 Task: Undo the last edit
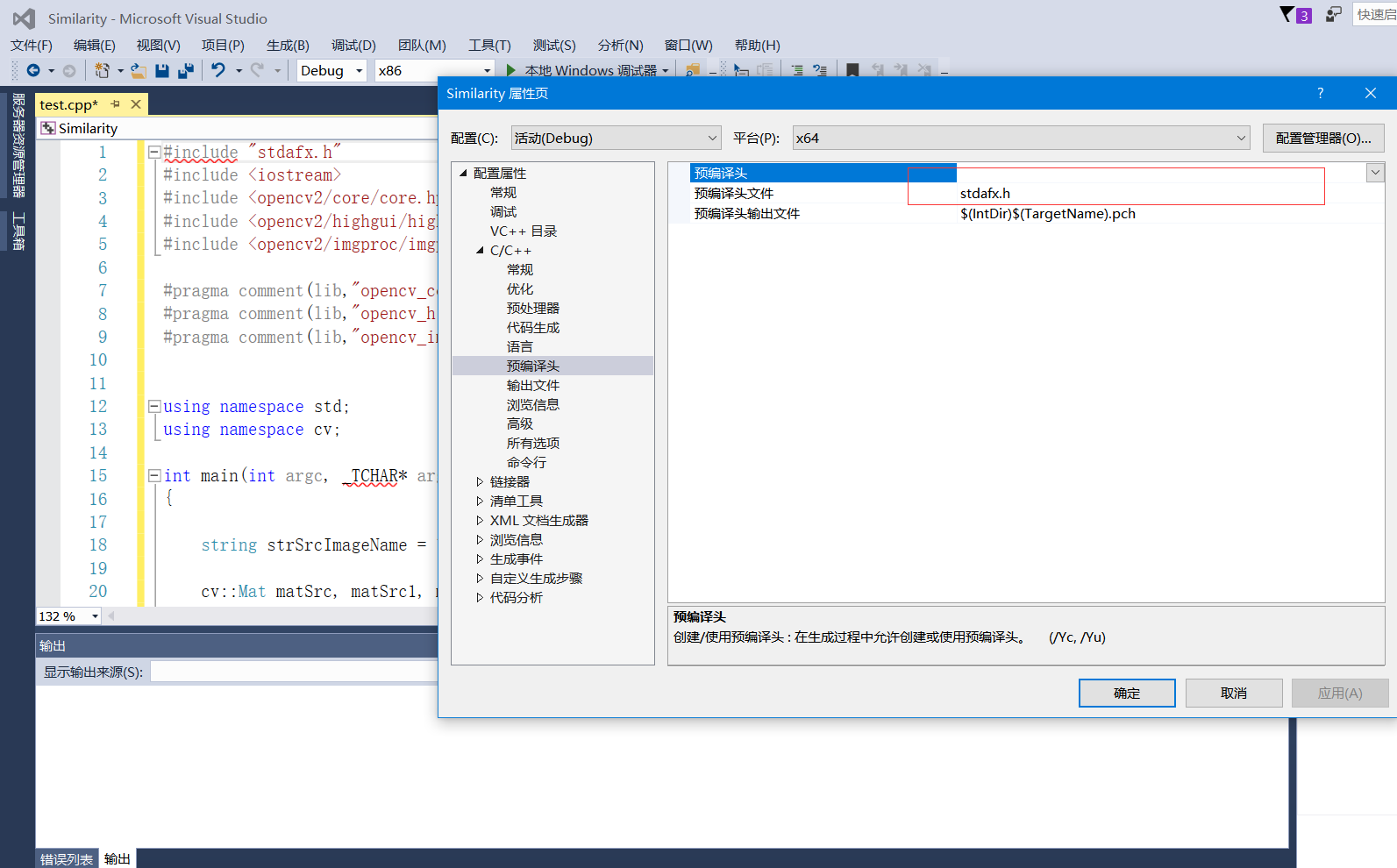218,70
